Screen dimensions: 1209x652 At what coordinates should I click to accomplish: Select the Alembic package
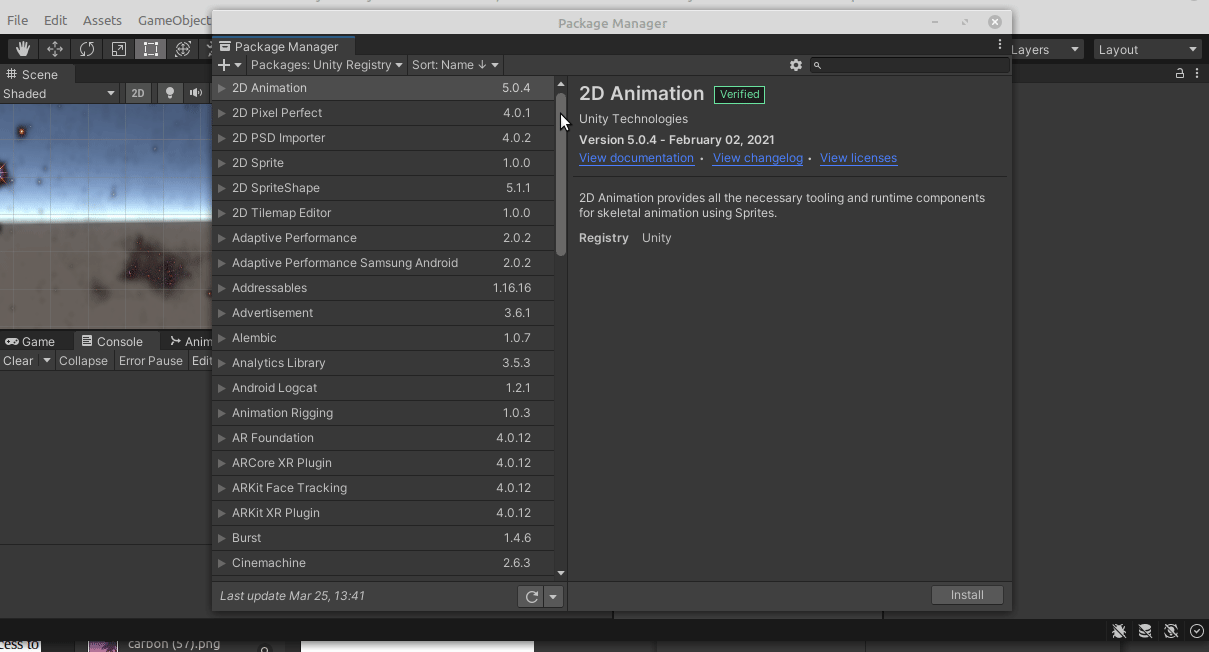click(383, 338)
